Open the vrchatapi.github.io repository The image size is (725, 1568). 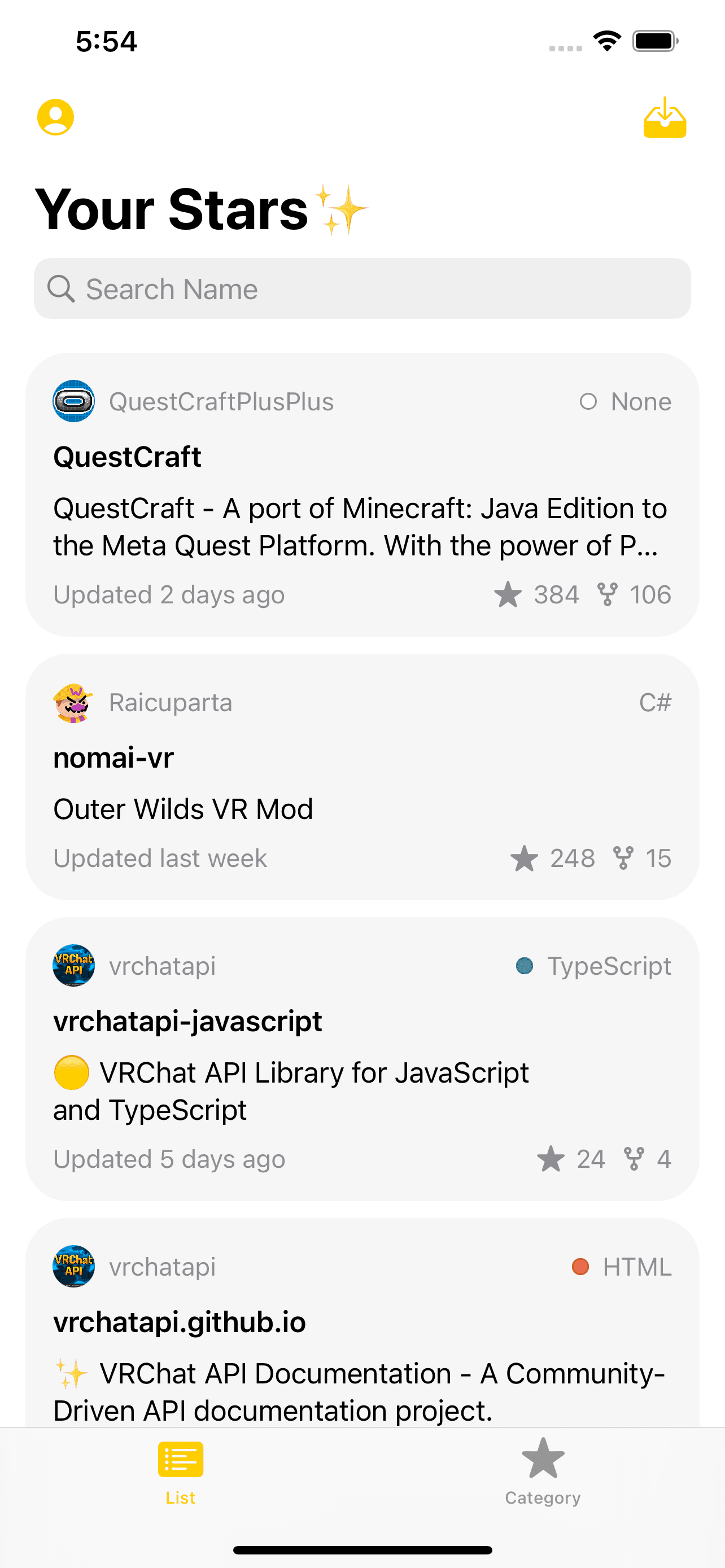click(x=180, y=1322)
